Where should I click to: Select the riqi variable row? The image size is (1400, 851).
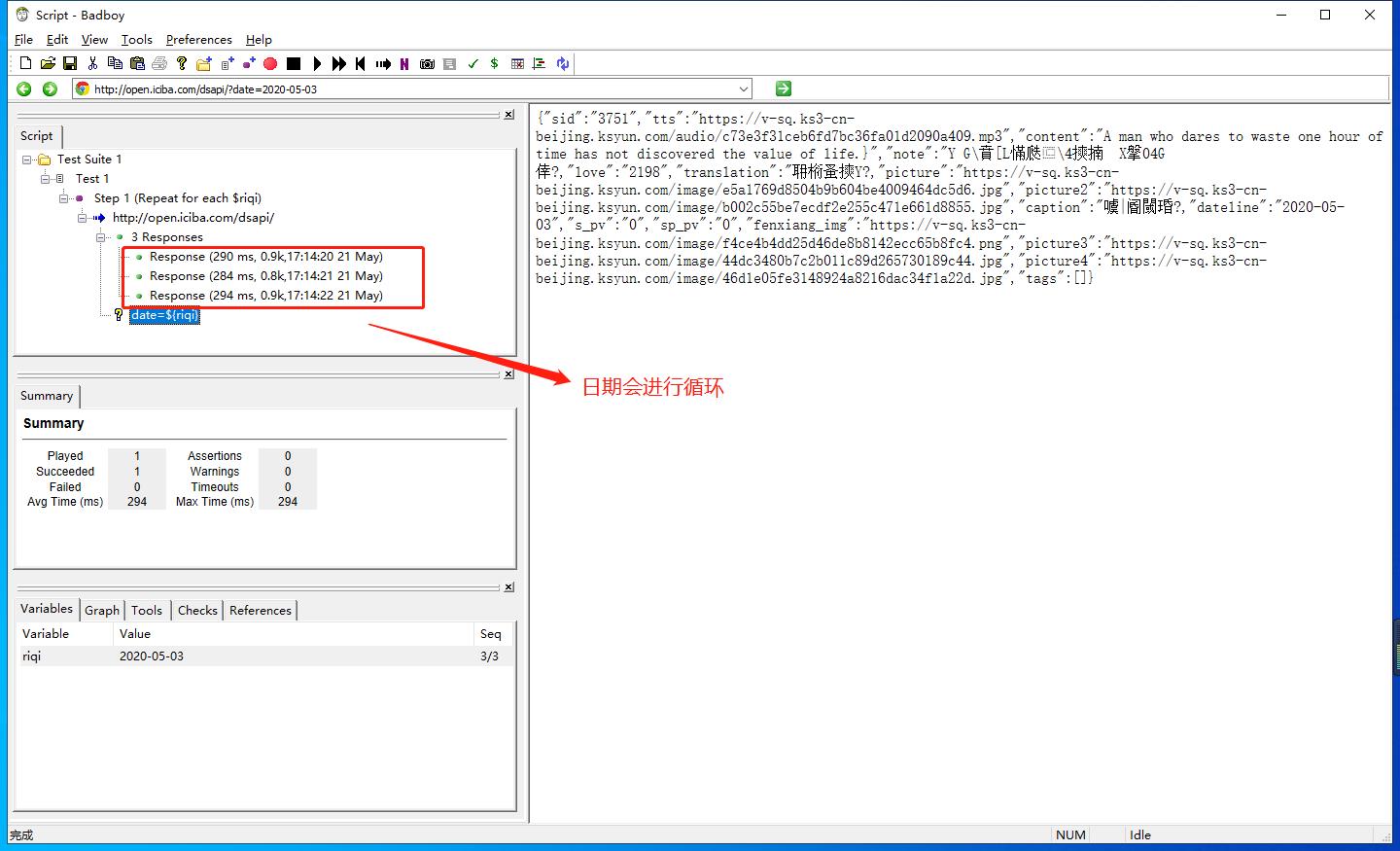(x=264, y=656)
